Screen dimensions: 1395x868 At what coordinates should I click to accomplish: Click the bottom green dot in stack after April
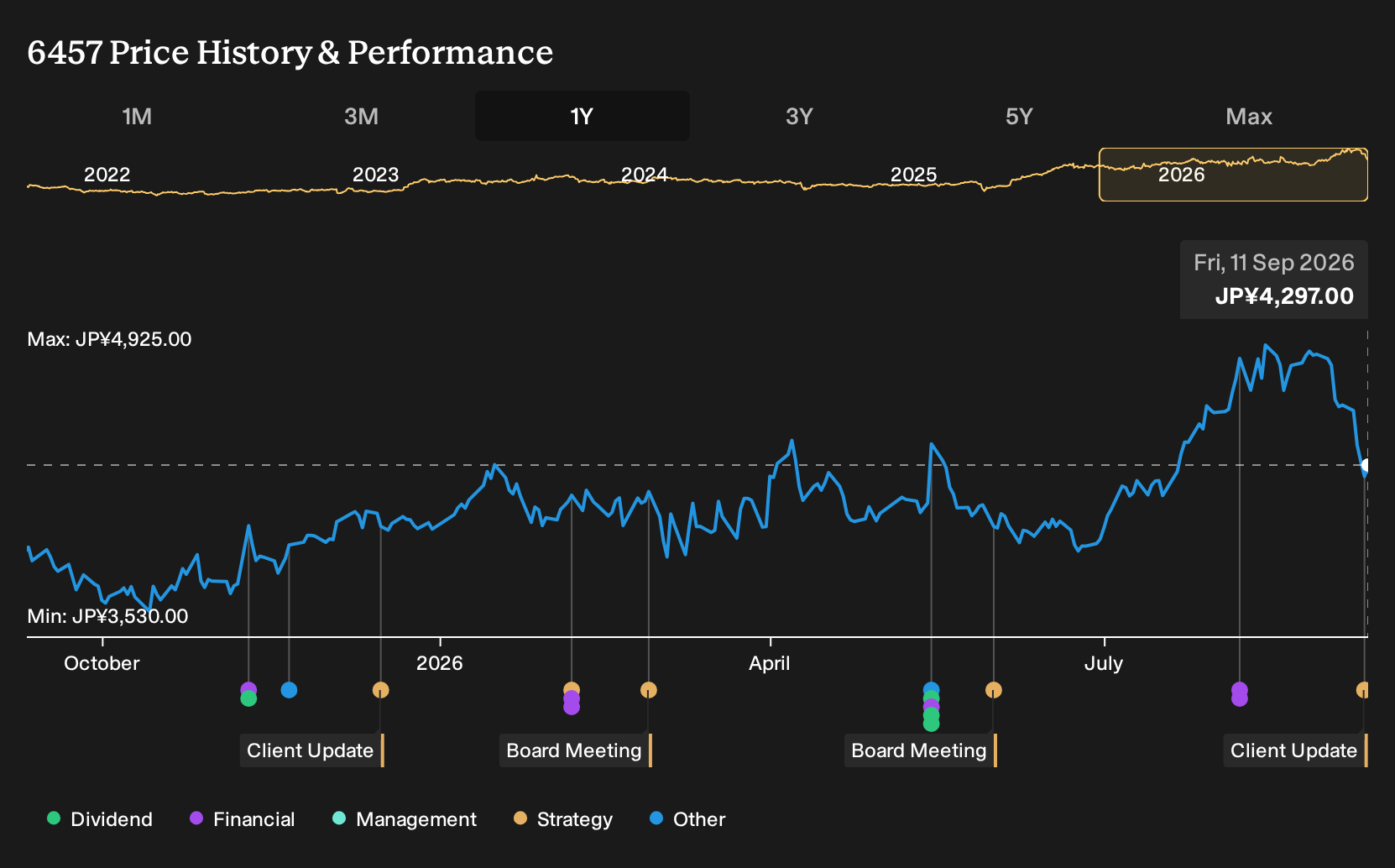pos(931,724)
